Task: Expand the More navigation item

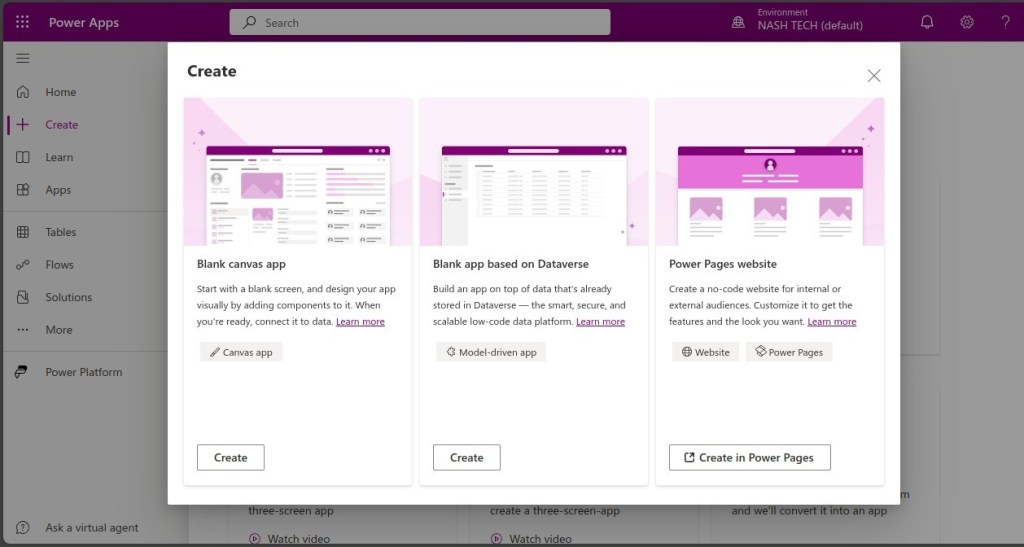Action: pyautogui.click(x=58, y=330)
